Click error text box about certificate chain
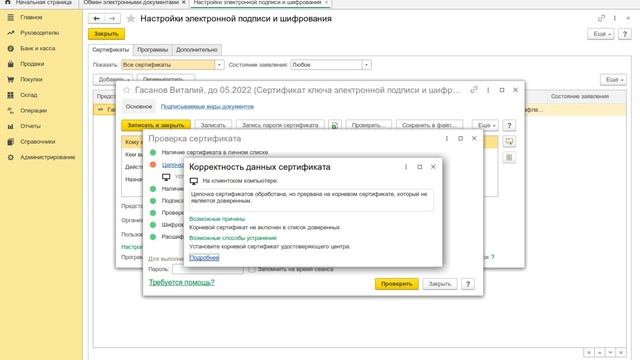The image size is (640, 360). (311, 200)
